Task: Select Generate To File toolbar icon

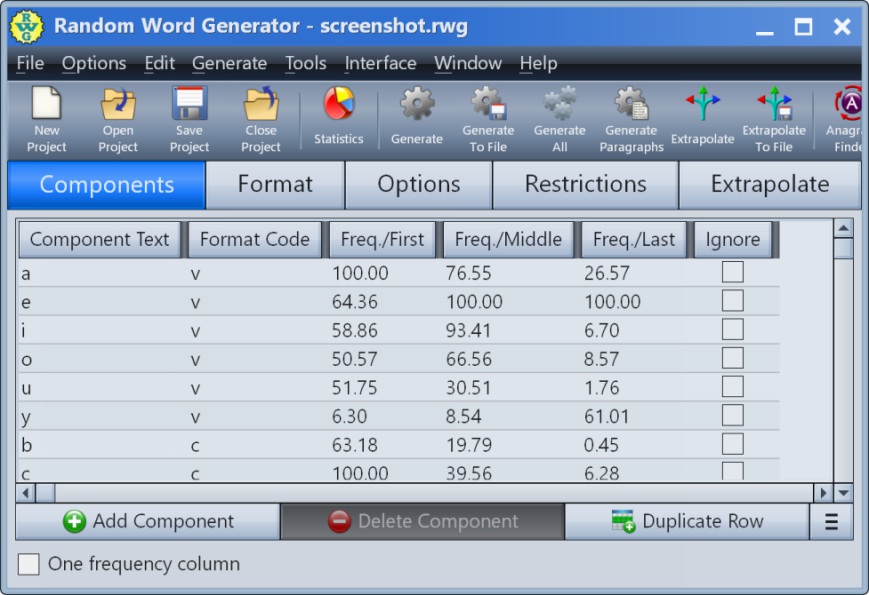Action: [x=488, y=105]
